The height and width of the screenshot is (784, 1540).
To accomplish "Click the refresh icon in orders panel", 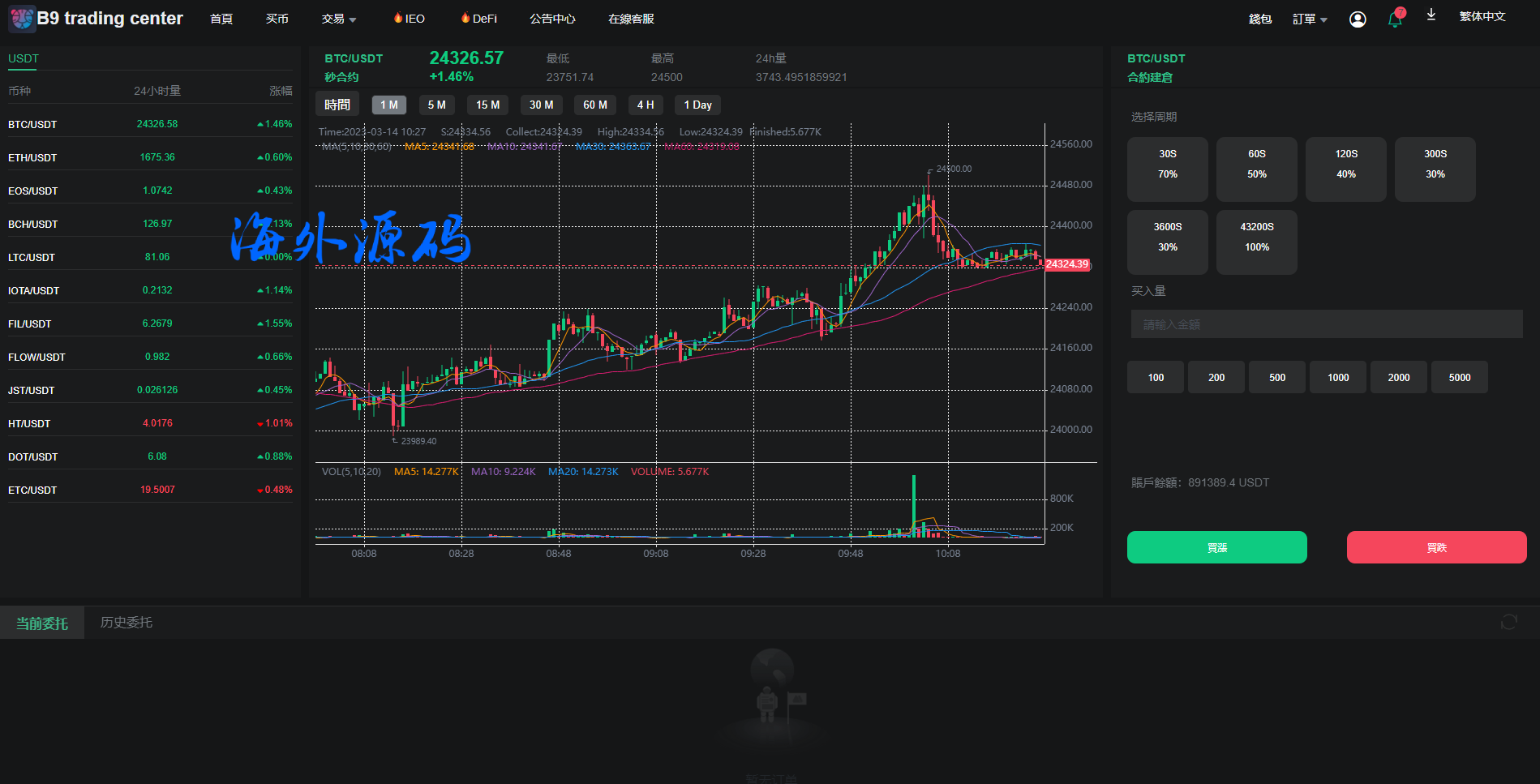I will pyautogui.click(x=1508, y=622).
